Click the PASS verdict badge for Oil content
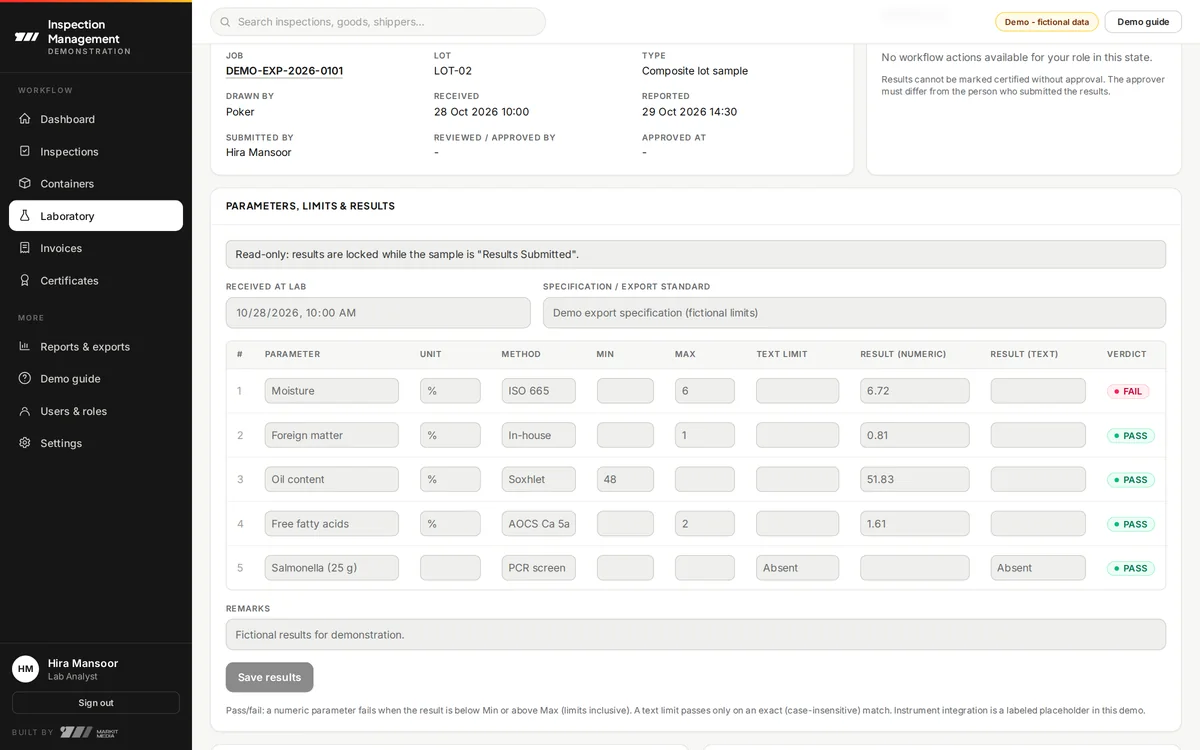Screen dimensions: 1200x750 (1131, 480)
